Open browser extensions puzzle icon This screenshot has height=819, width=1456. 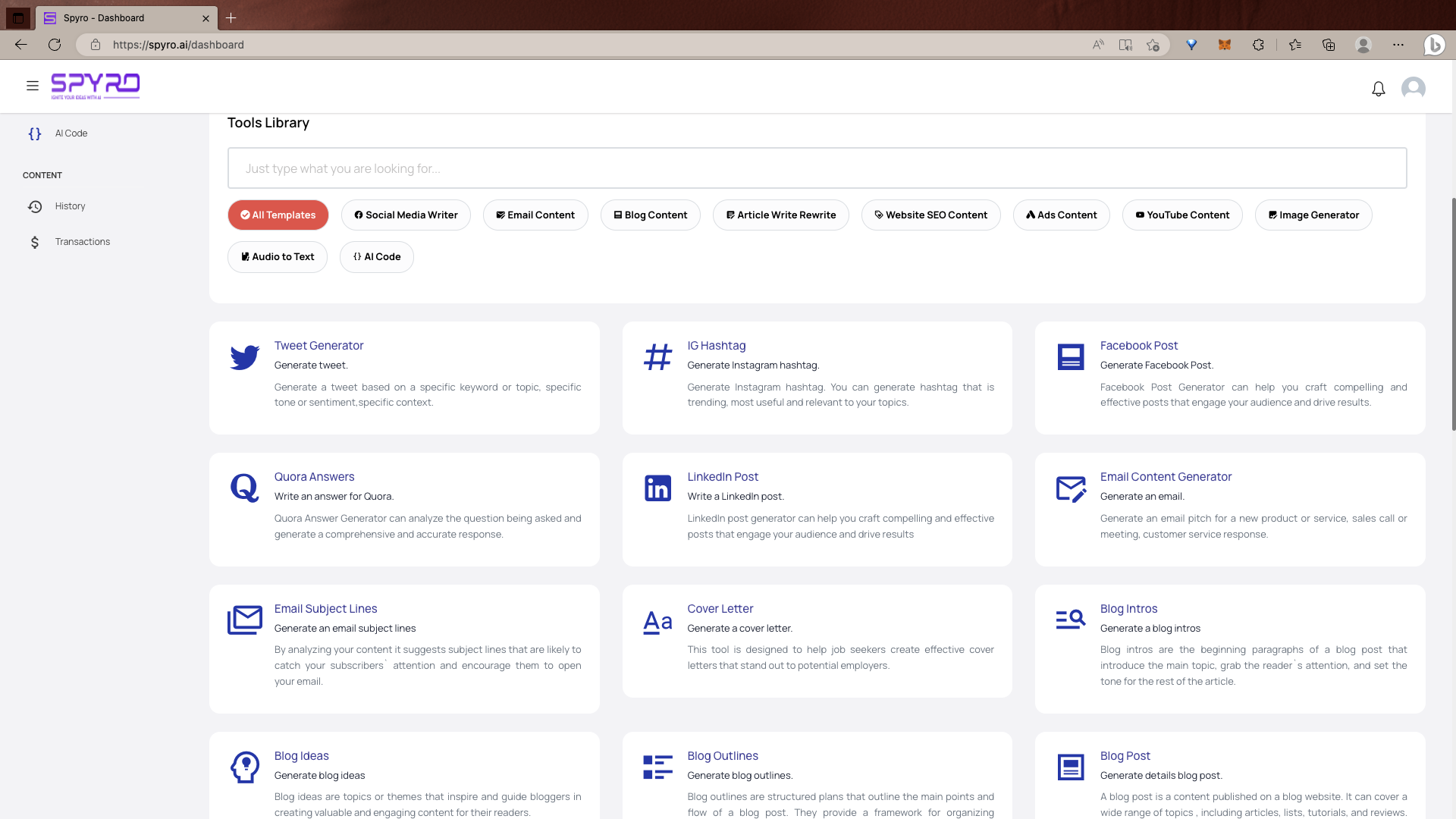tap(1258, 45)
